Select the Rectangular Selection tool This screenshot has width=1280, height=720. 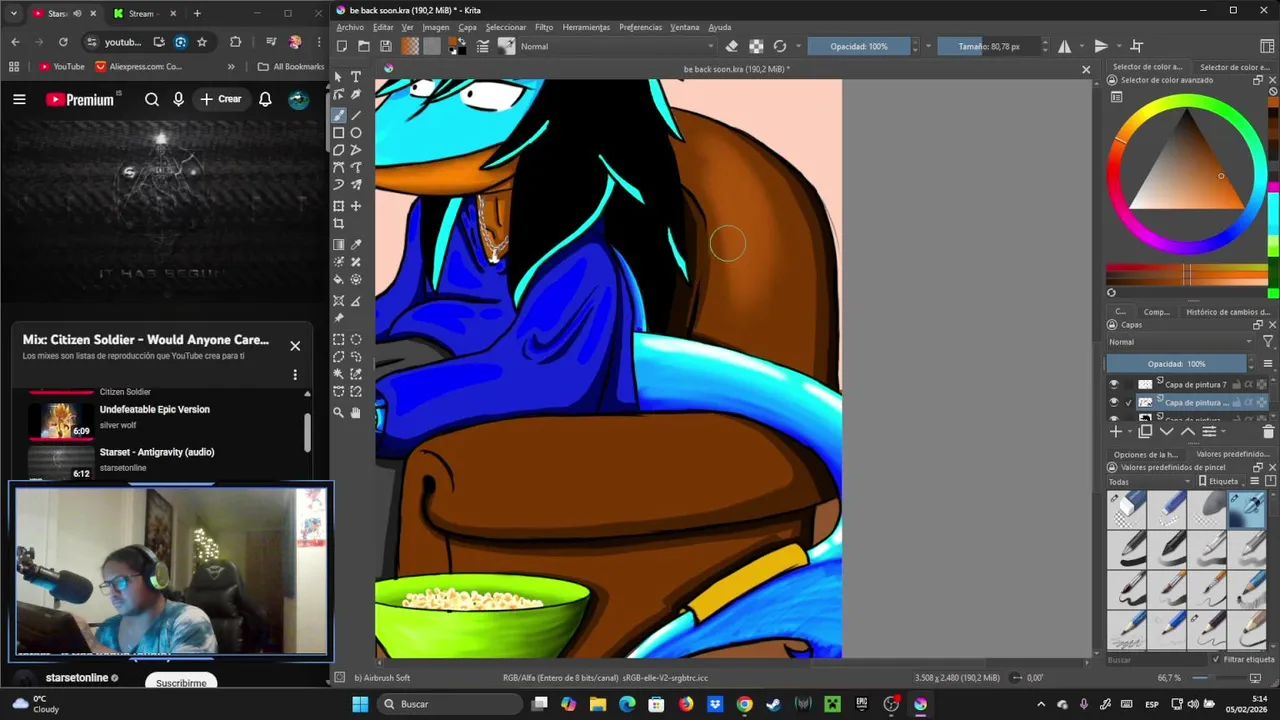[339, 339]
